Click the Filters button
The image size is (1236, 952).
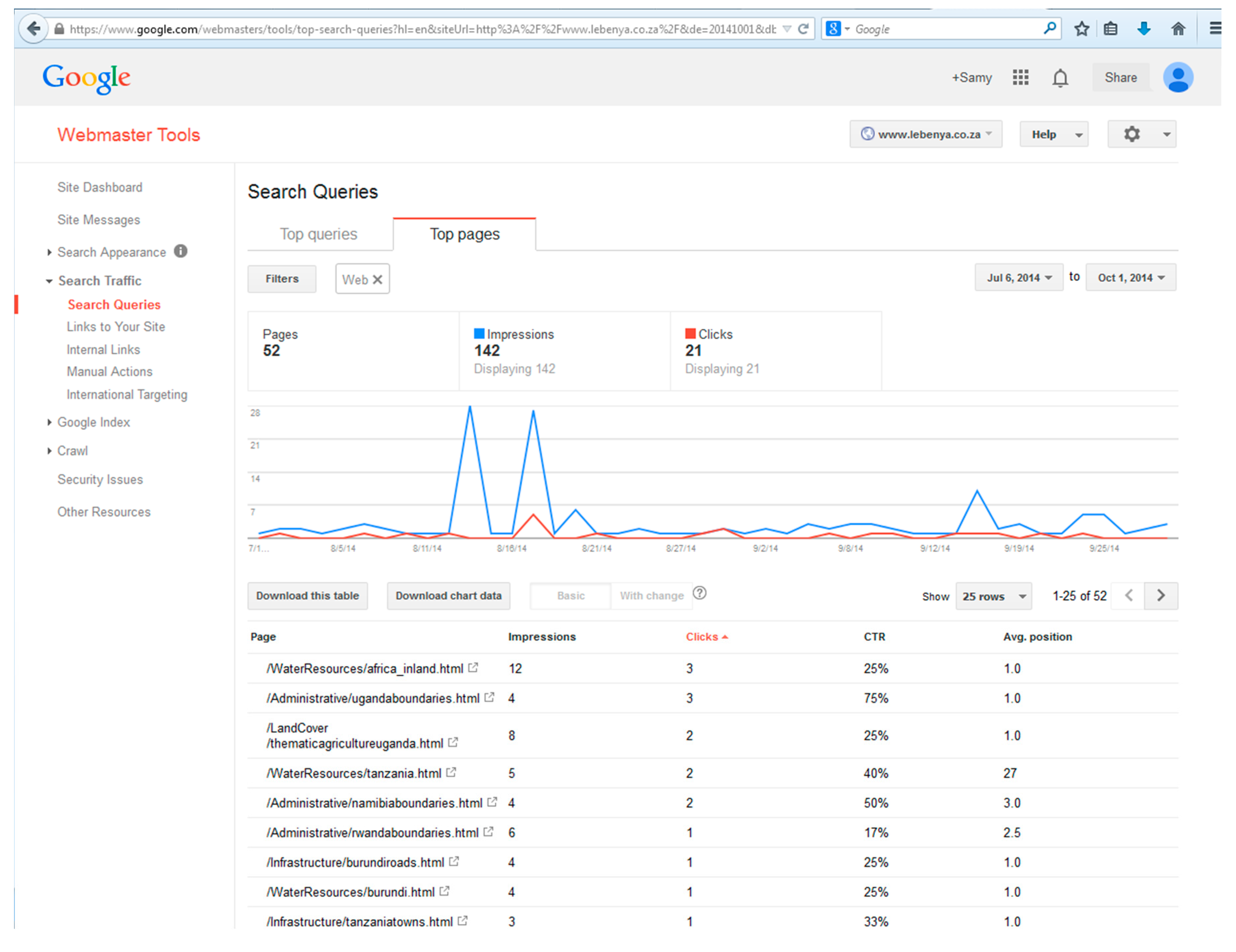click(x=282, y=279)
